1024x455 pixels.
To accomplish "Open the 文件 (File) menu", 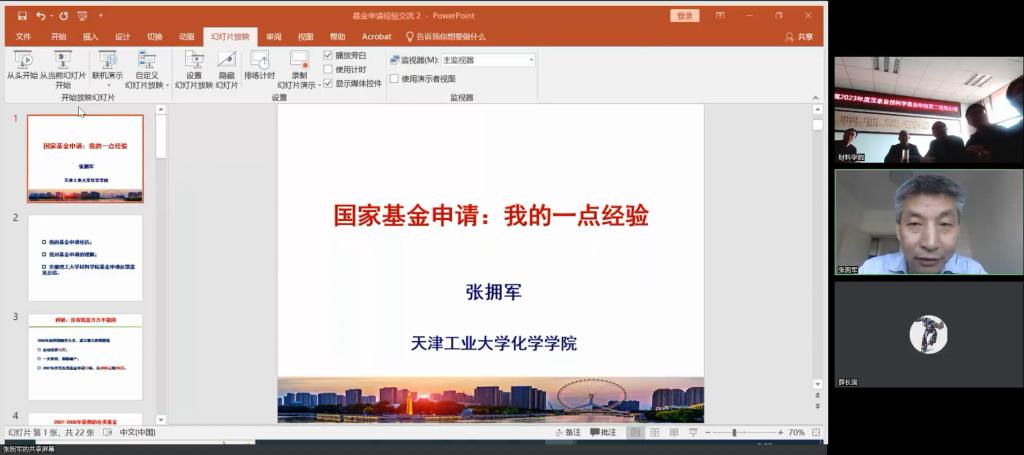I will click(24, 37).
